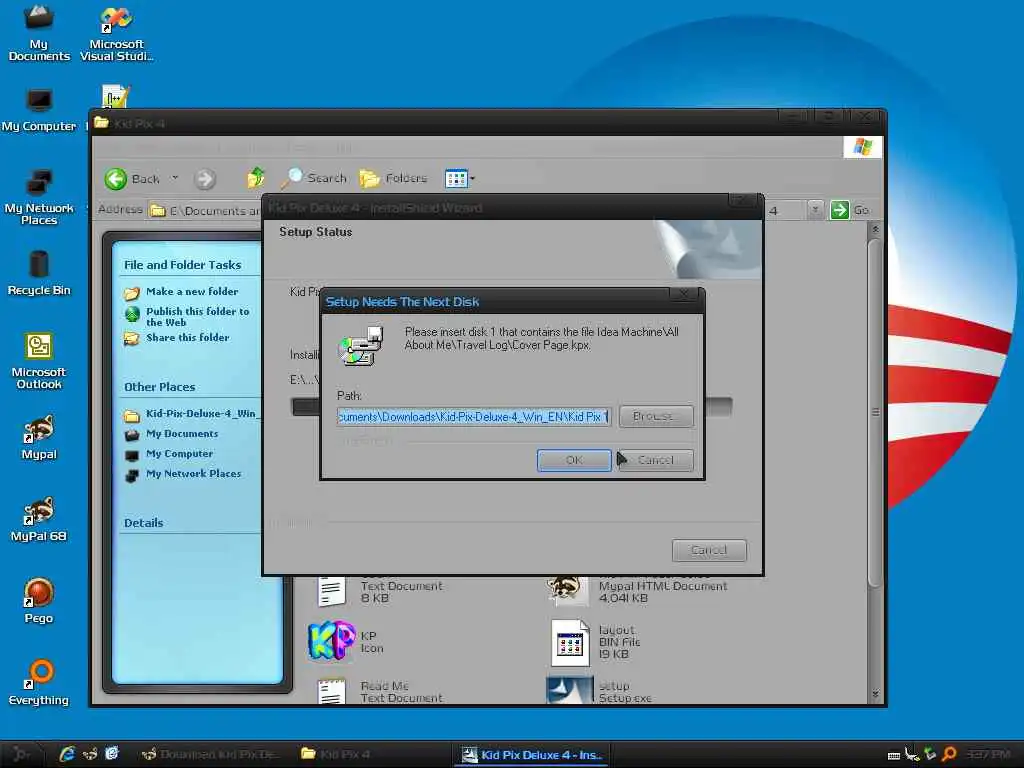
Task: Open My Network Places desktop icon
Action: pyautogui.click(x=39, y=197)
